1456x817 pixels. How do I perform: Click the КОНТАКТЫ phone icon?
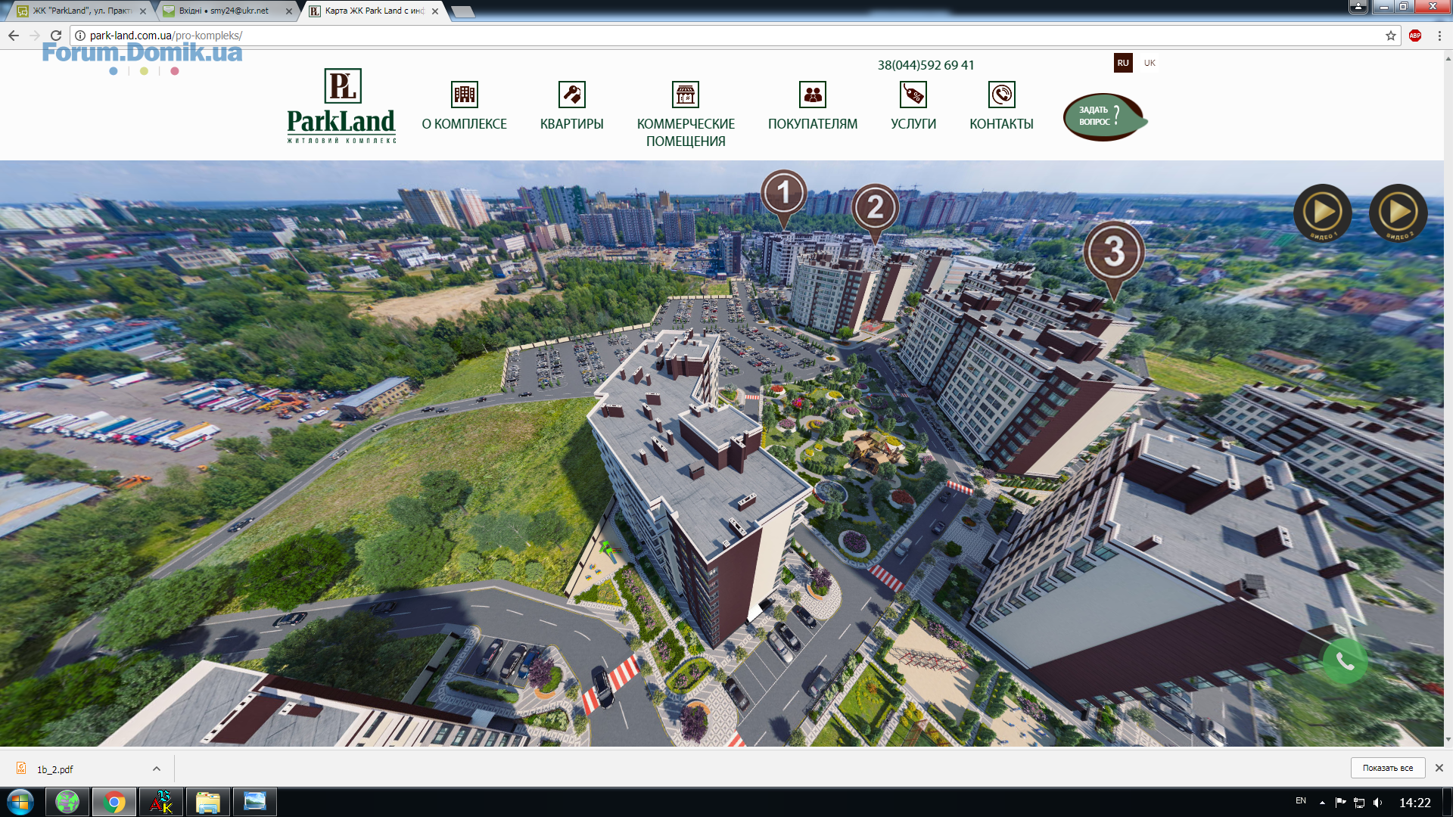(1002, 95)
